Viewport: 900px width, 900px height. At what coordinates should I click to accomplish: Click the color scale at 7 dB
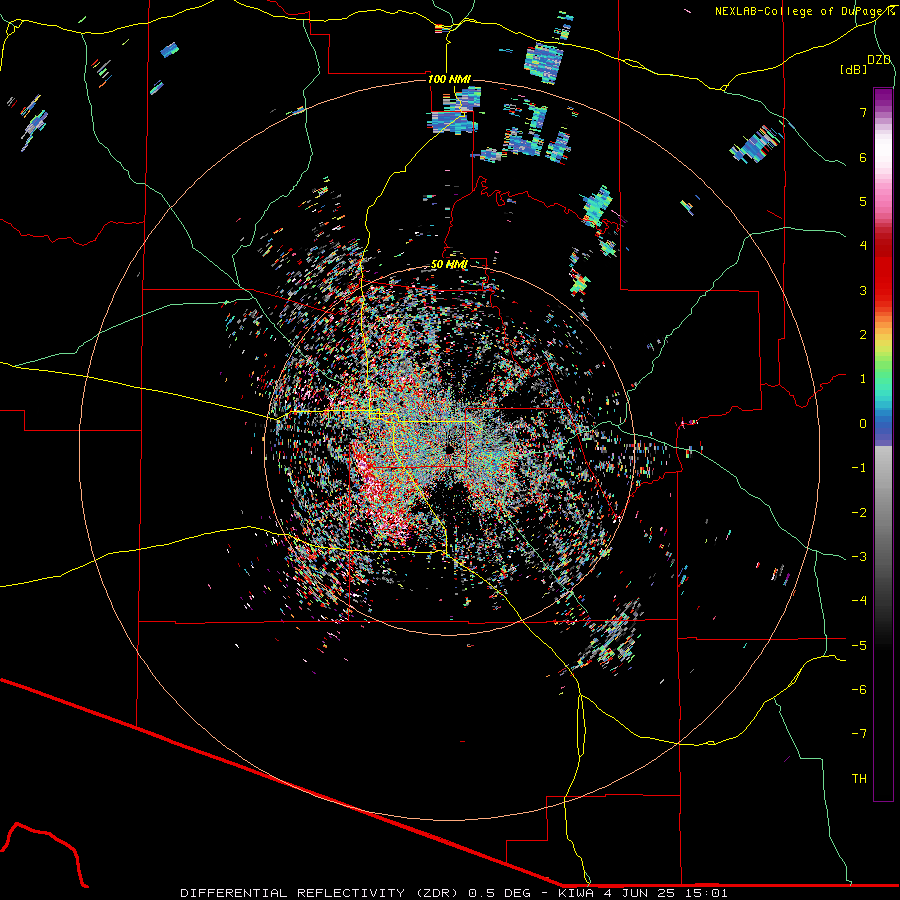883,112
